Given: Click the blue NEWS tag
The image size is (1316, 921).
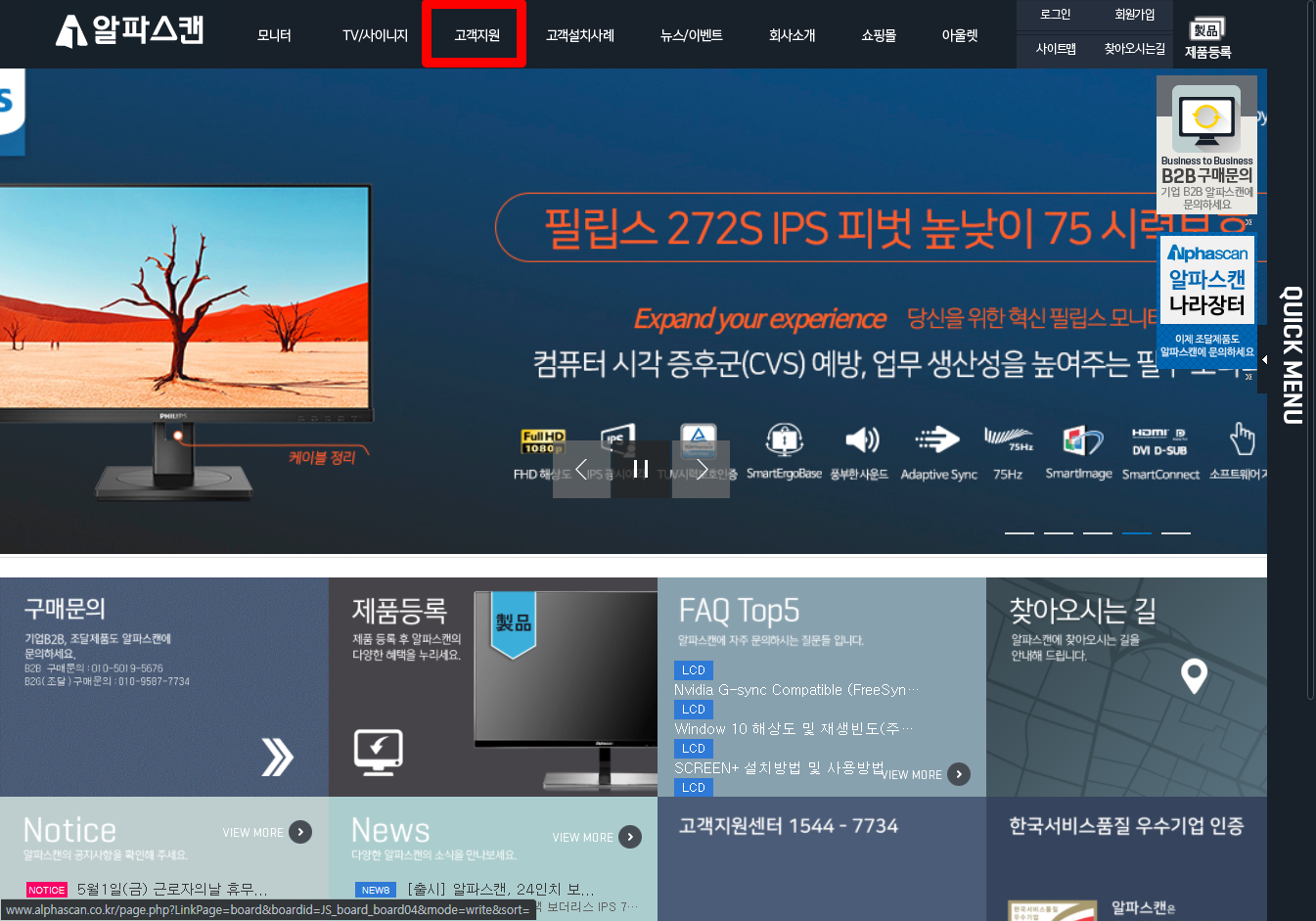Looking at the screenshot, I should point(376,890).
